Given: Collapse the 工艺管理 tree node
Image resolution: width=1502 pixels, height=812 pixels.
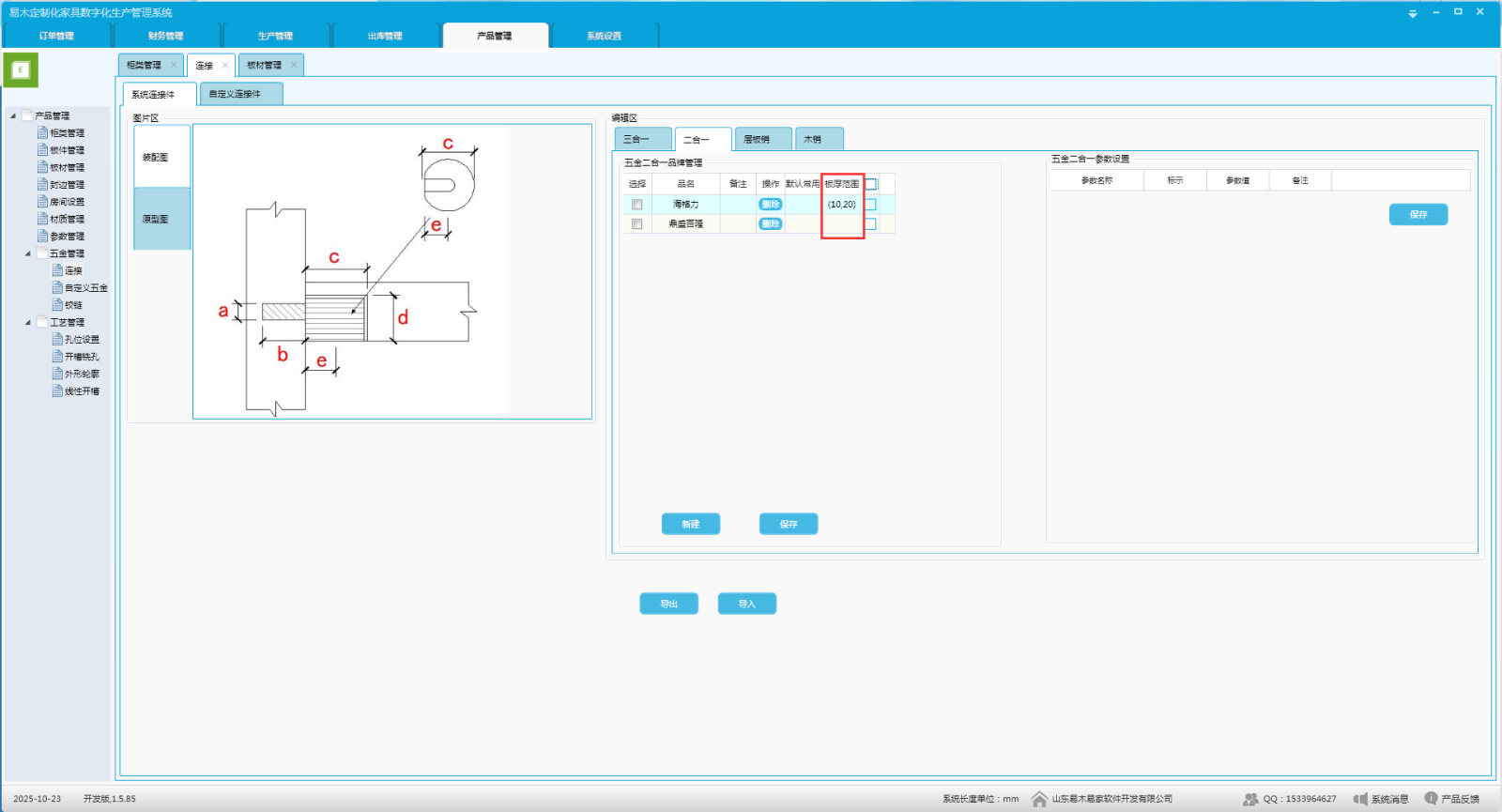Looking at the screenshot, I should [28, 323].
